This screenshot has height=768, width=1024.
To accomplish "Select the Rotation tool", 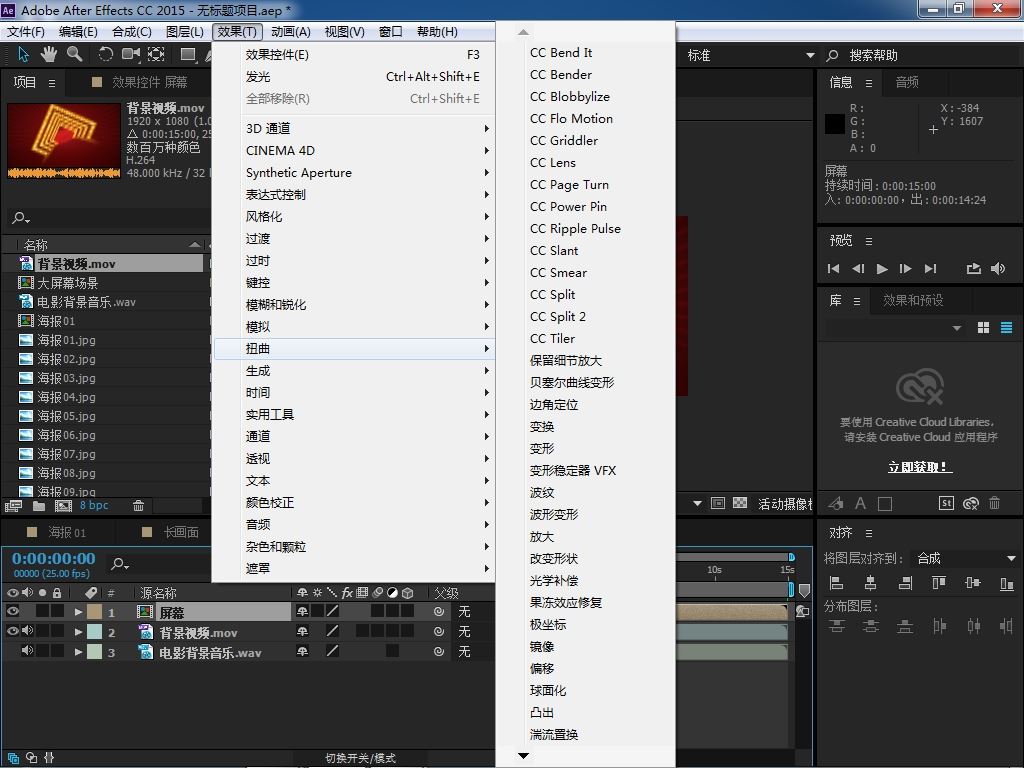I will pyautogui.click(x=105, y=54).
